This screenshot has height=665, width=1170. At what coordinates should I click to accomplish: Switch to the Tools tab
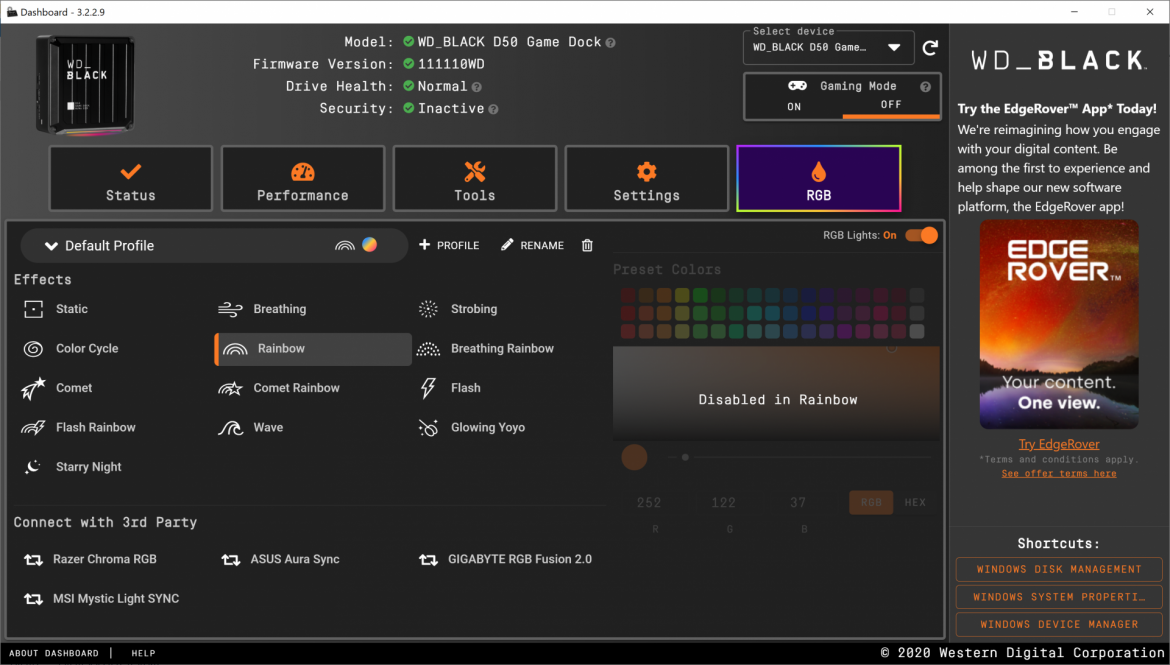click(x=475, y=179)
